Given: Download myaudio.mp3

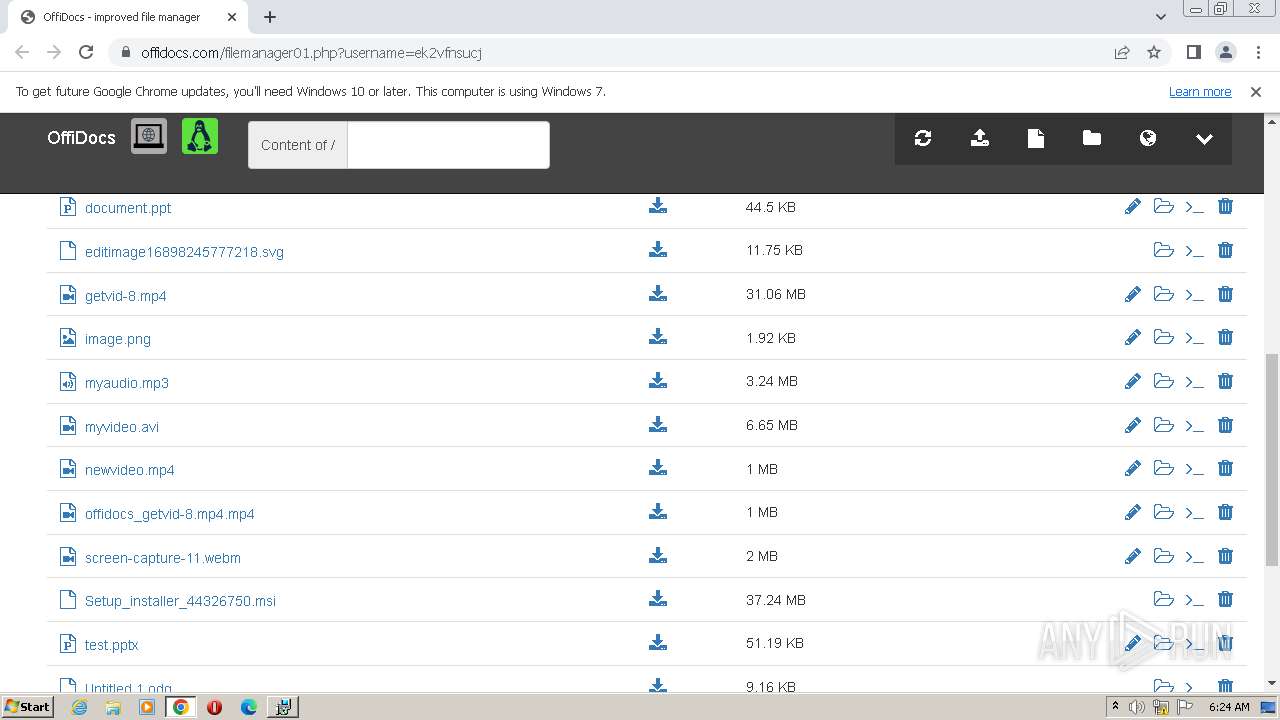Looking at the screenshot, I should click(x=658, y=381).
